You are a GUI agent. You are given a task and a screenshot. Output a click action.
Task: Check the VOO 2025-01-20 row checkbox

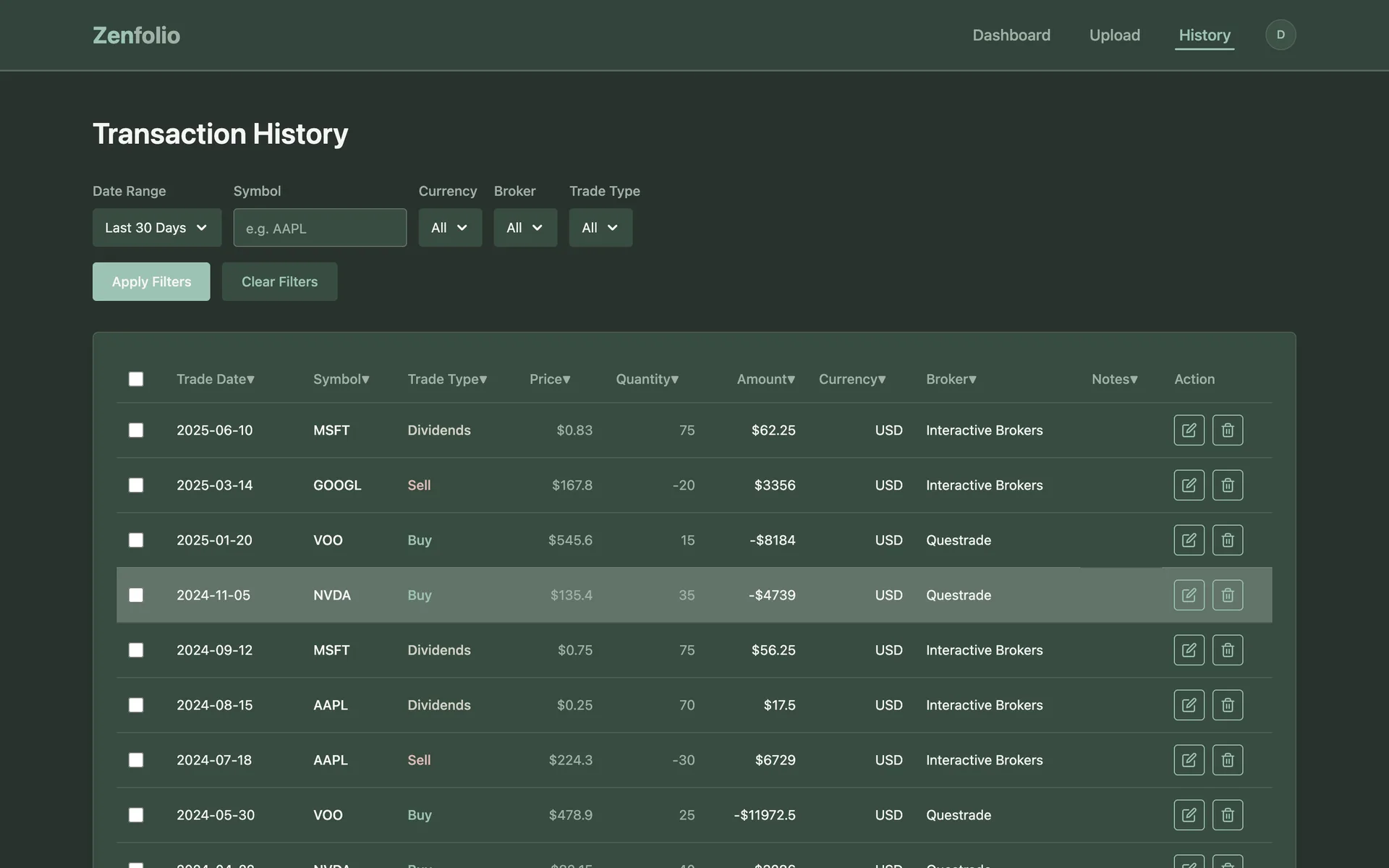[x=136, y=540]
